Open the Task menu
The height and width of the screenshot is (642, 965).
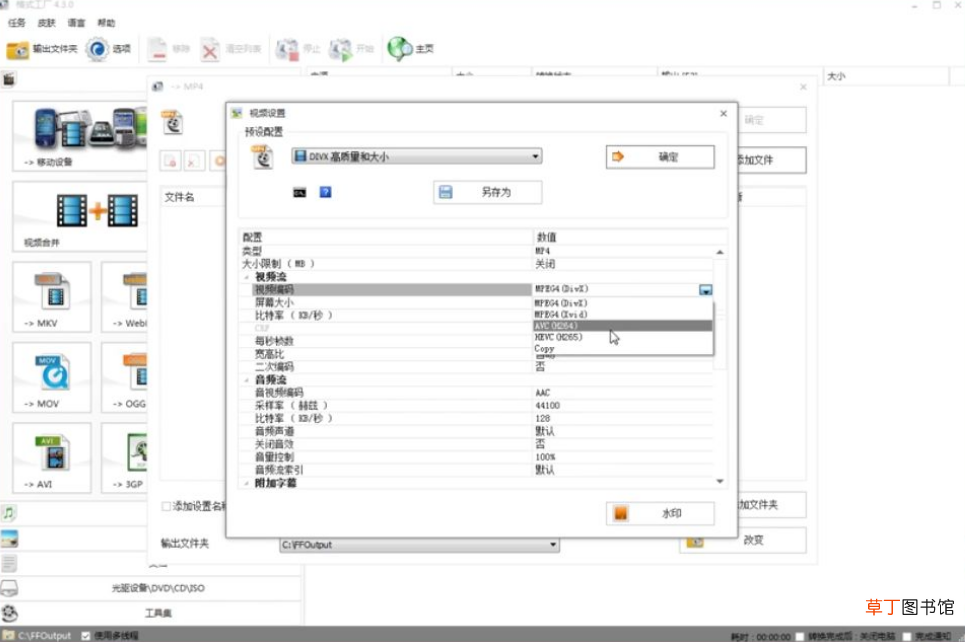coord(17,23)
